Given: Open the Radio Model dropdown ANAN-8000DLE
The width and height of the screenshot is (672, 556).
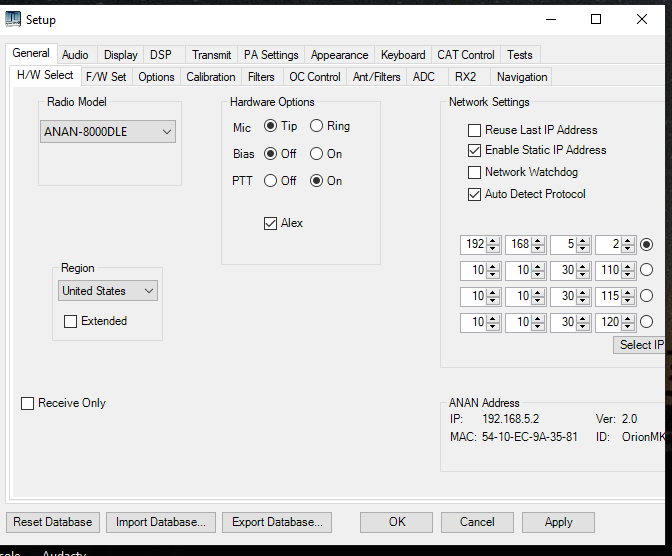Looking at the screenshot, I should 108,132.
